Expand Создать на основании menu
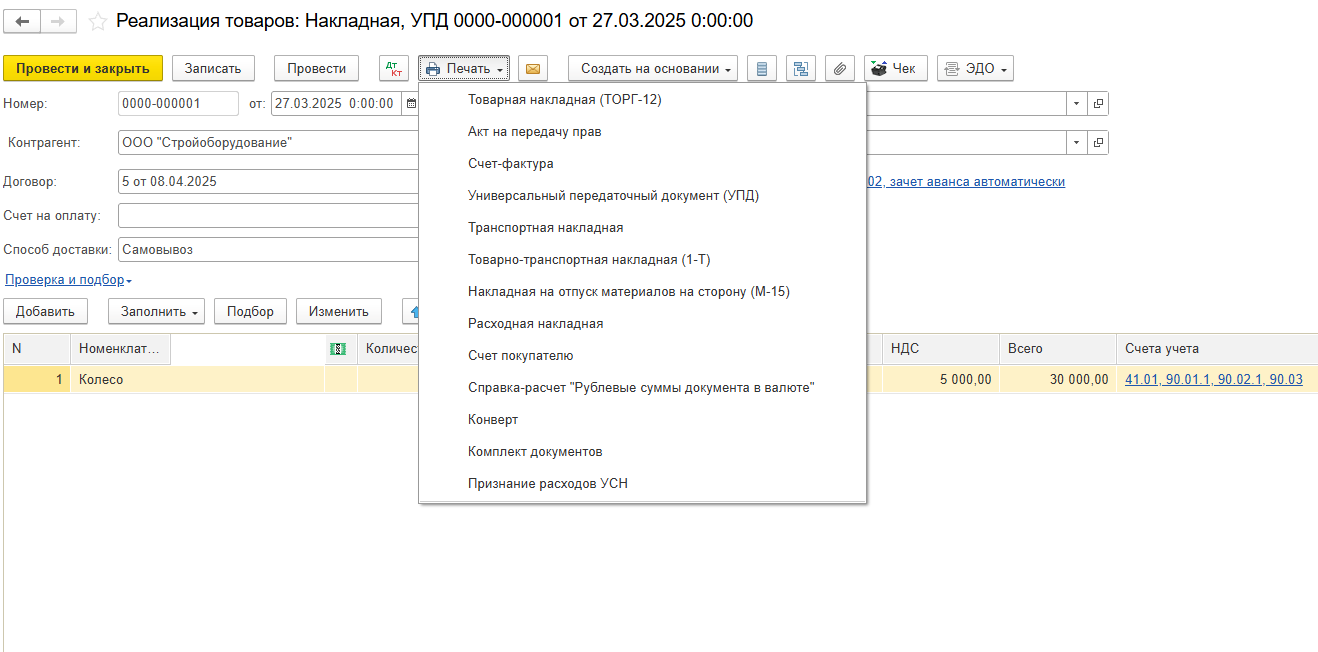1318x652 pixels. coord(653,68)
